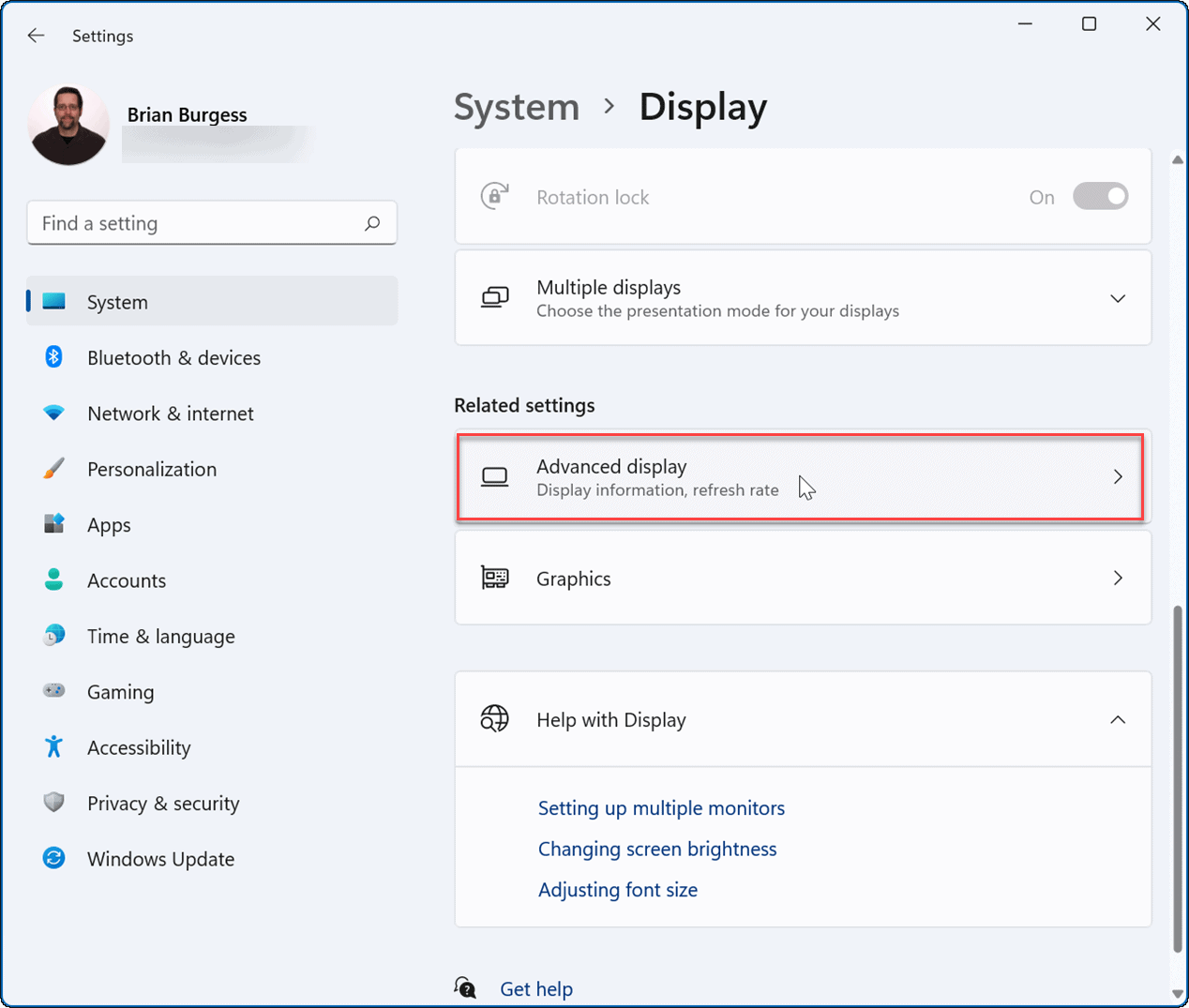Open Setting up multiple monitors link

(x=661, y=807)
